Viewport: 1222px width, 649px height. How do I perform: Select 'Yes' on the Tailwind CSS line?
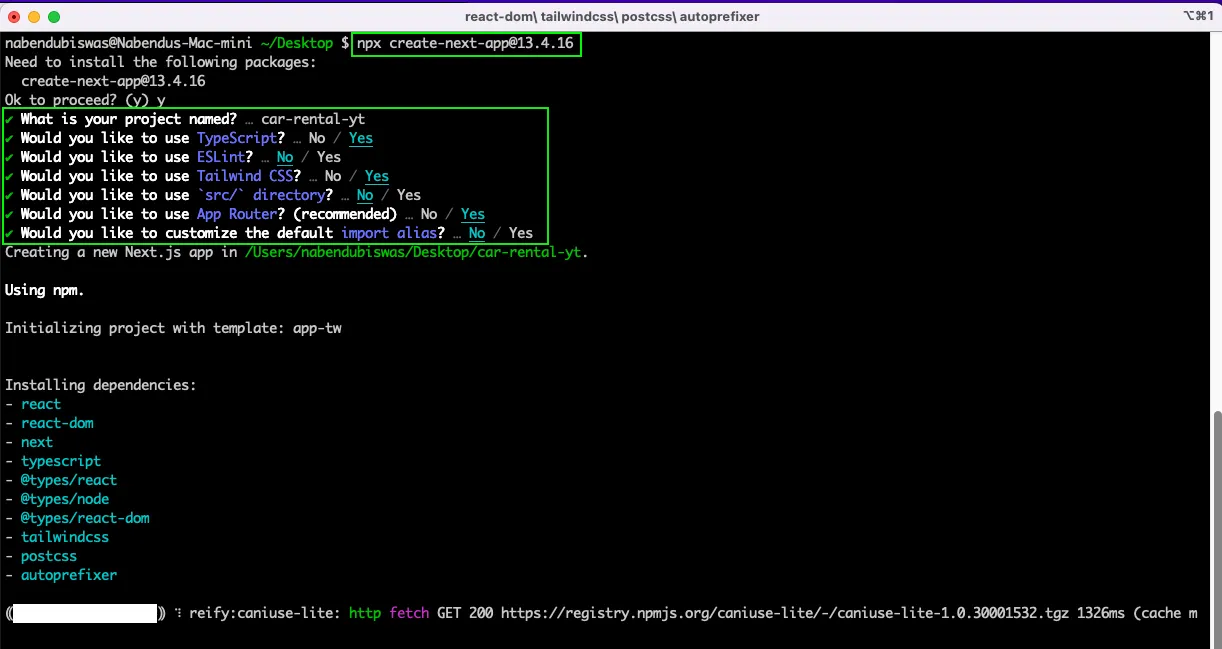coord(377,176)
